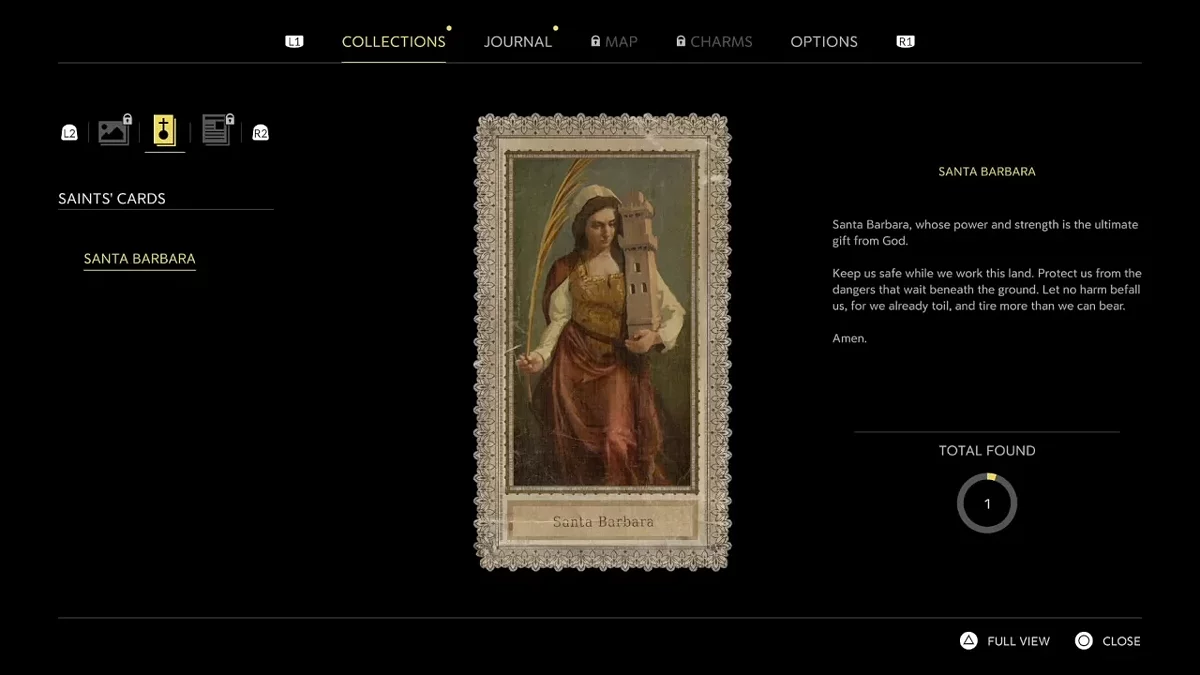Click the 'Santa Barbara' caption on the card
The width and height of the screenshot is (1200, 675).
[x=603, y=521]
